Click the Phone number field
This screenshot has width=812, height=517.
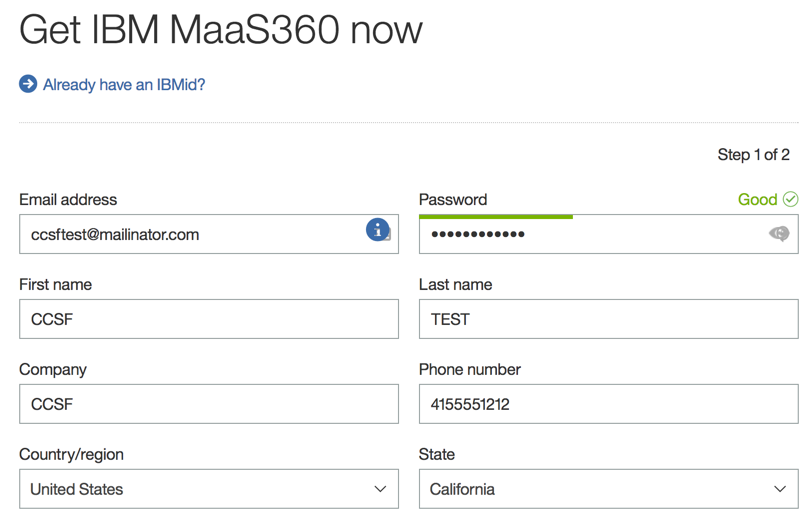[608, 405]
